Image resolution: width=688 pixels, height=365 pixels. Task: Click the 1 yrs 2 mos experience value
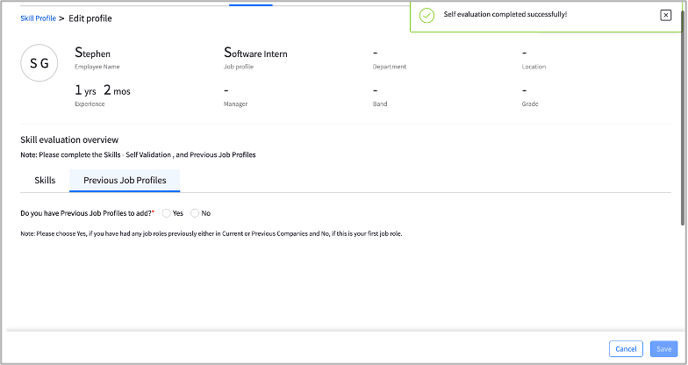coord(102,90)
